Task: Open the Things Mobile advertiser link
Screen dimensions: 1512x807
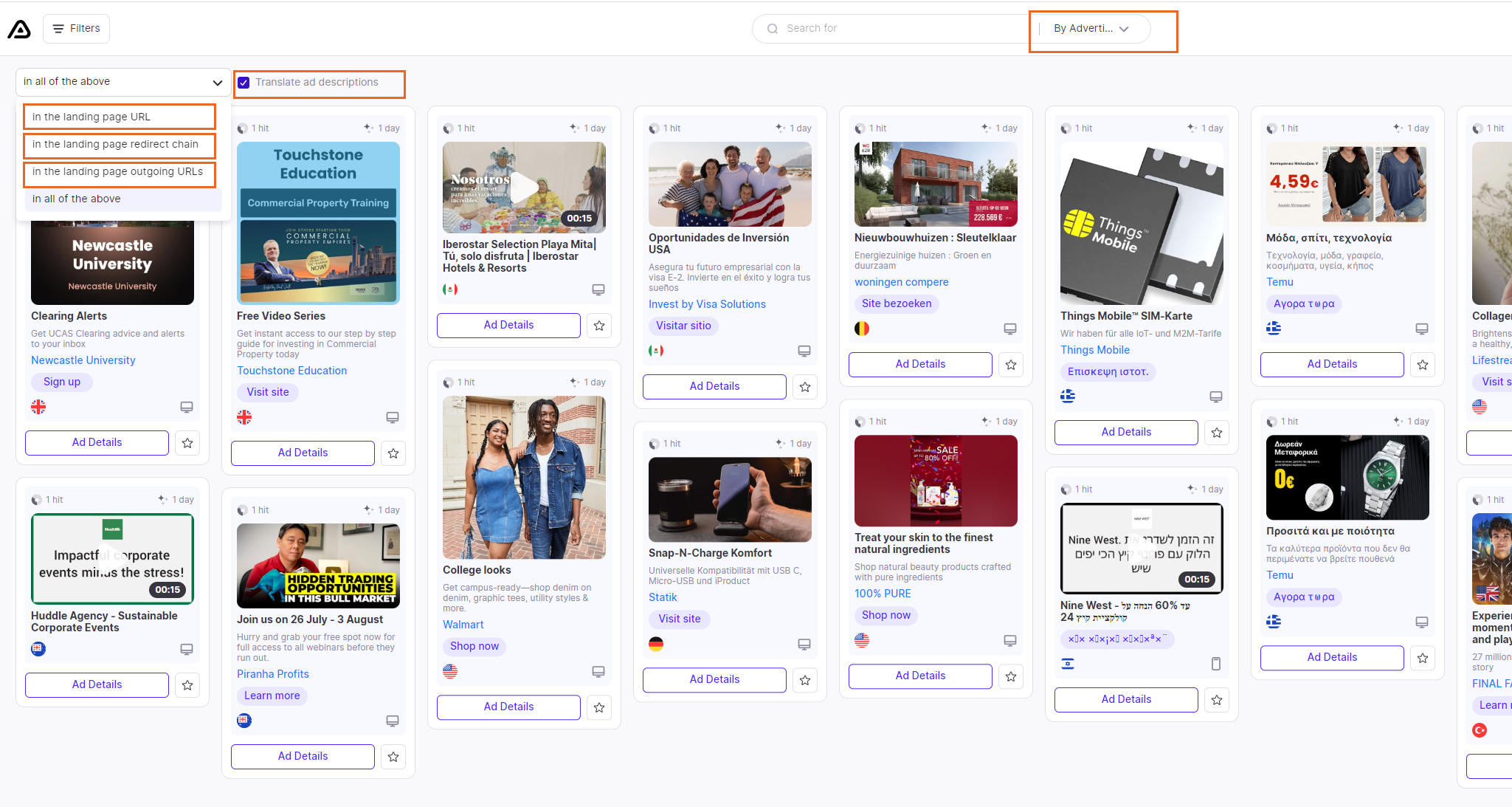Action: click(x=1095, y=350)
